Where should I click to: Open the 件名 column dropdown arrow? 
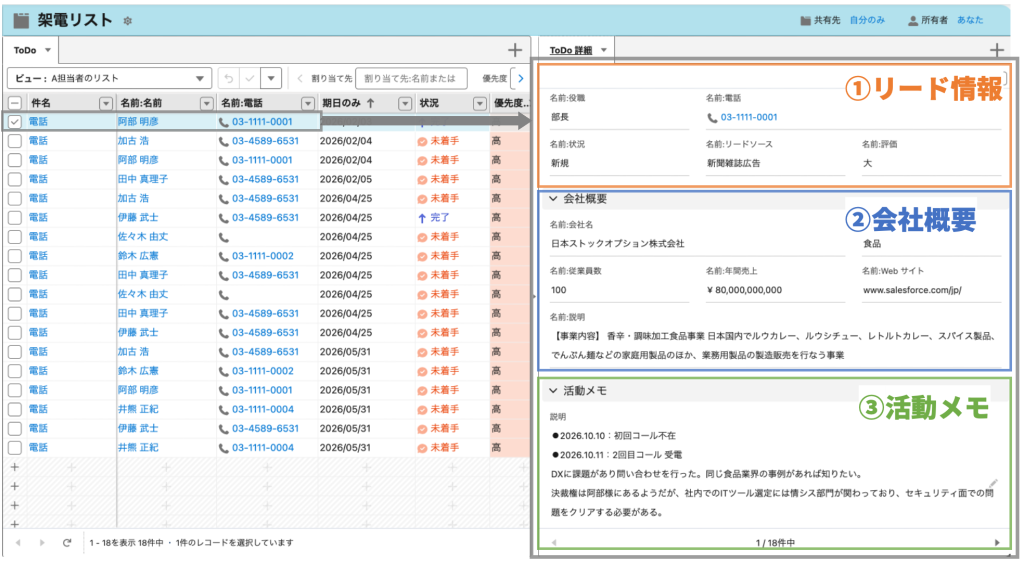(x=105, y=102)
